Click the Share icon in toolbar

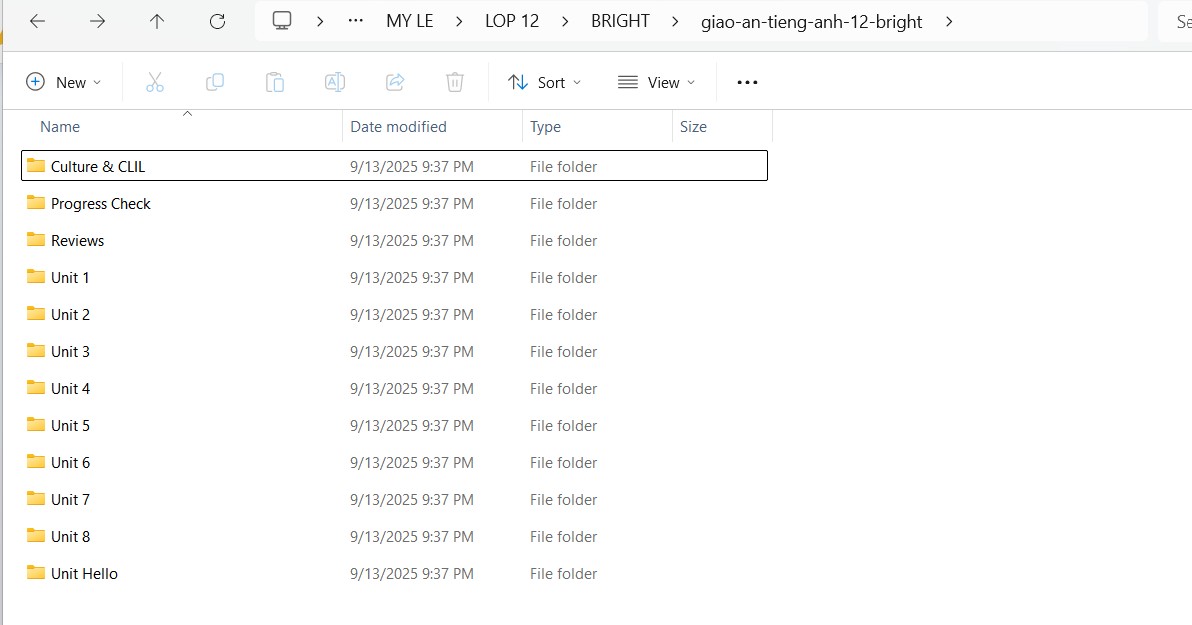point(395,83)
